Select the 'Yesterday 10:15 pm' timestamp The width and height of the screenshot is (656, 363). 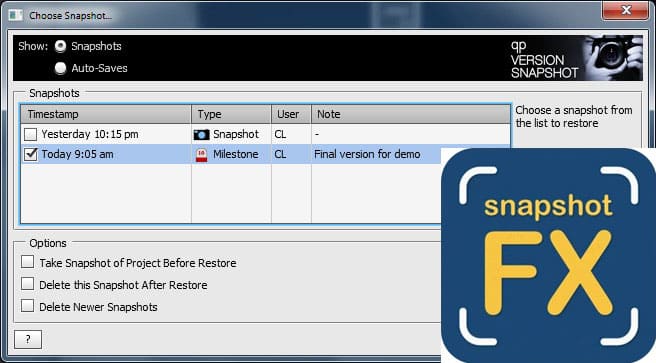click(x=90, y=134)
